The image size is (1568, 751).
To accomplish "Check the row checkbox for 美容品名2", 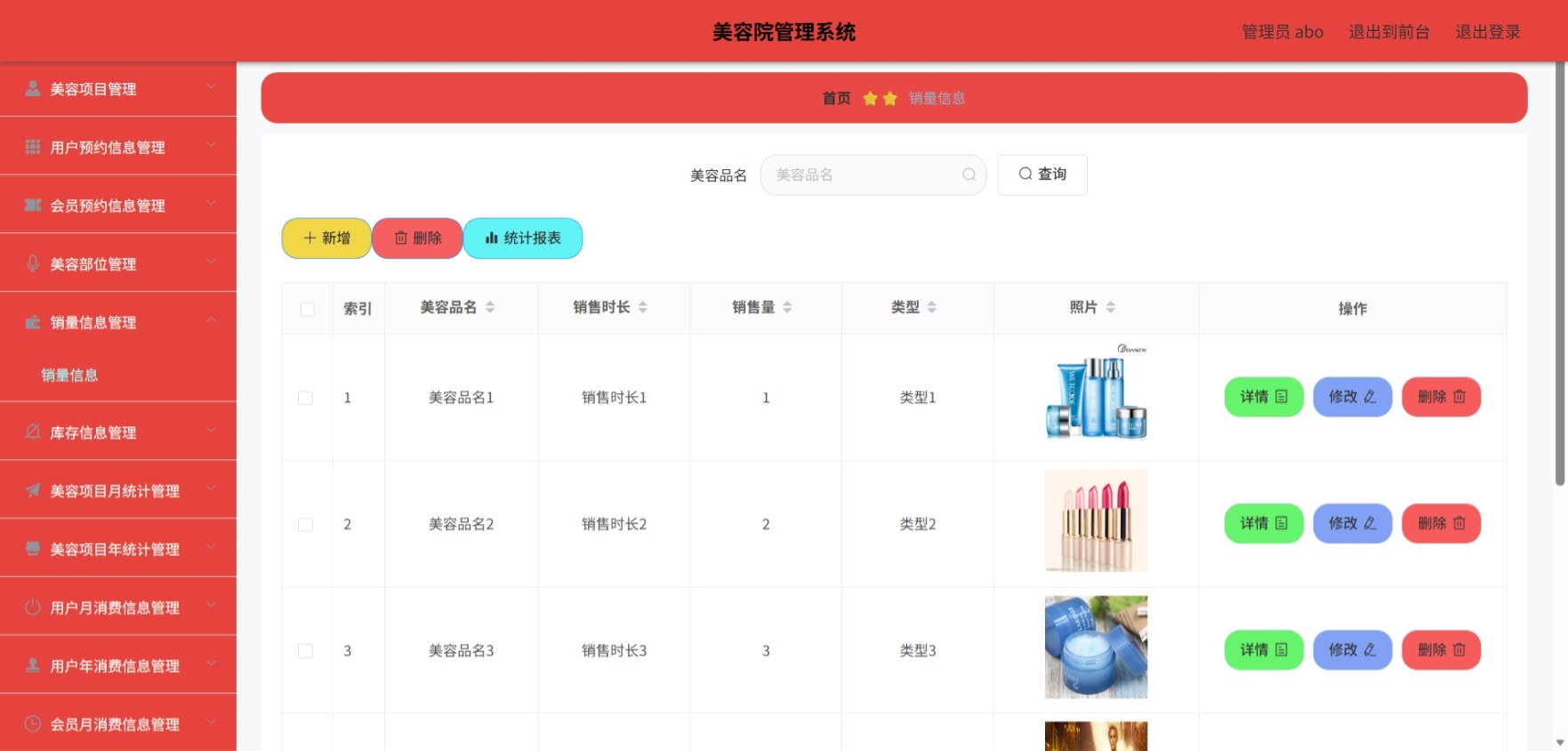I will coord(305,524).
